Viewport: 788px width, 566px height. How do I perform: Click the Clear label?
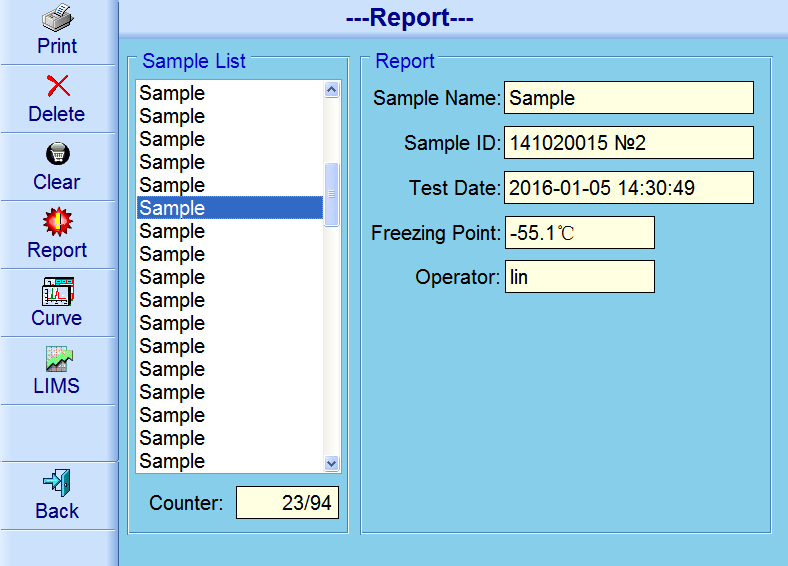point(56,182)
